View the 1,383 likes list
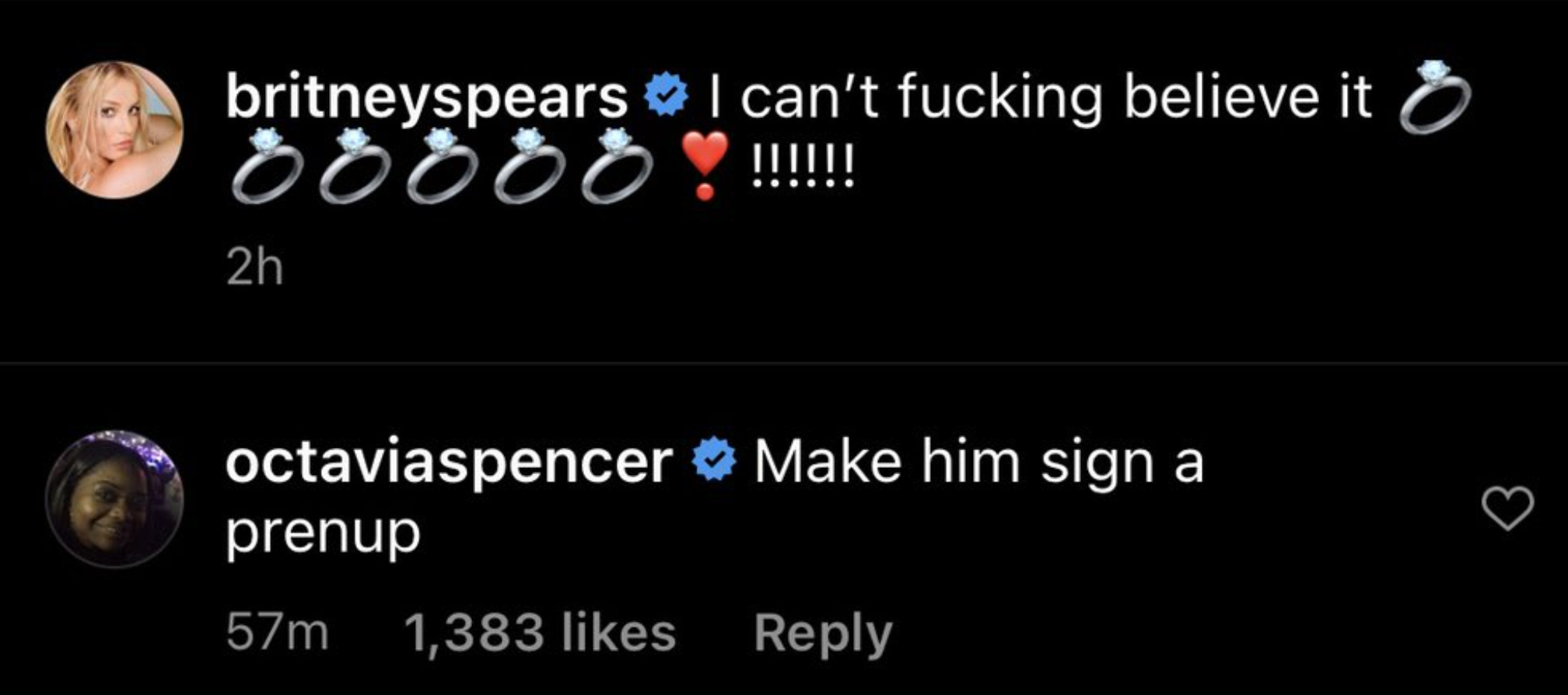The width and height of the screenshot is (1568, 695). [540, 632]
